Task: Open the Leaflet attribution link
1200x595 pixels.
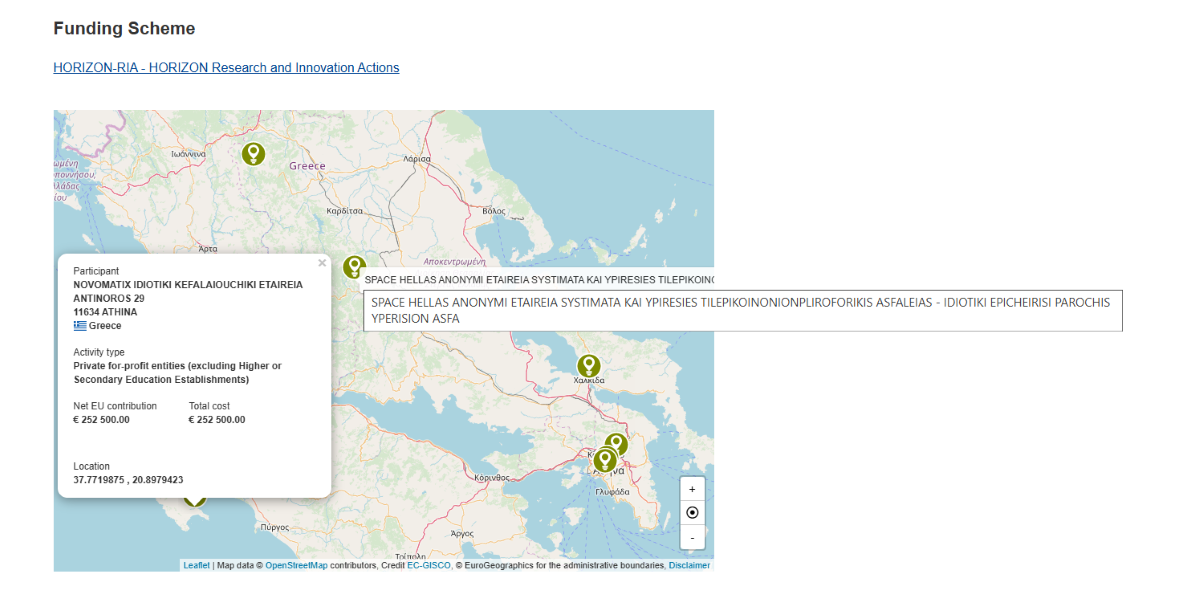Action: point(196,565)
